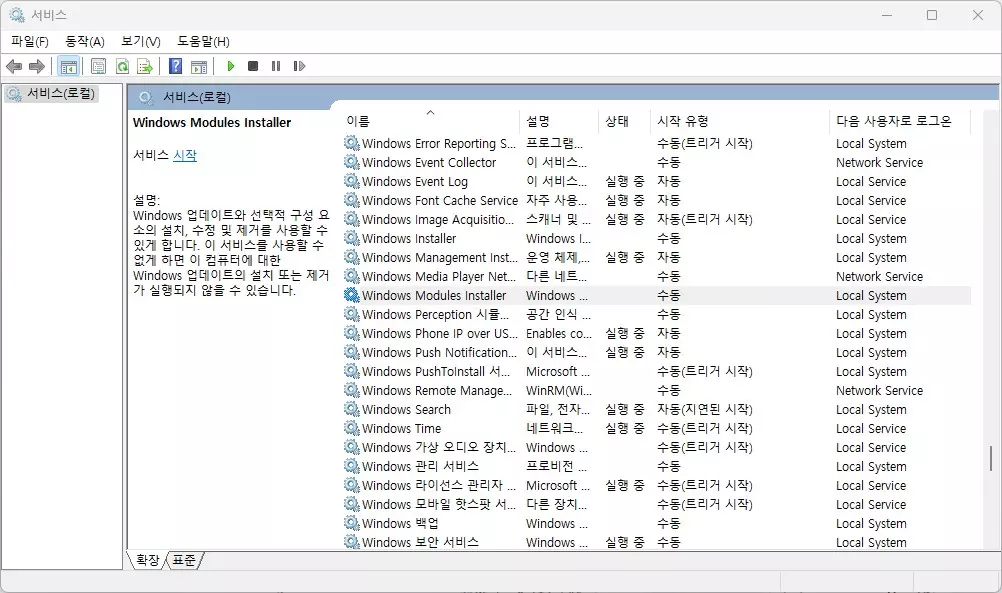This screenshot has height=593, width=1002.
Task: Open the 보기(V) menu
Action: 141,42
